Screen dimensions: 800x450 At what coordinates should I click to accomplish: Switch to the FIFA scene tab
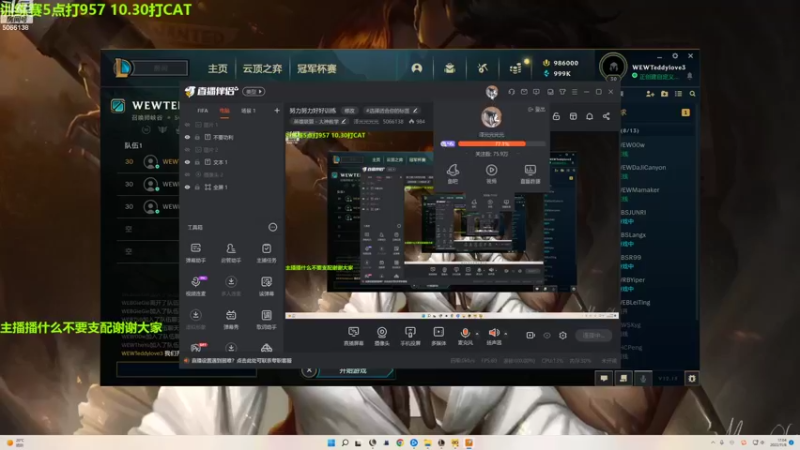point(203,111)
